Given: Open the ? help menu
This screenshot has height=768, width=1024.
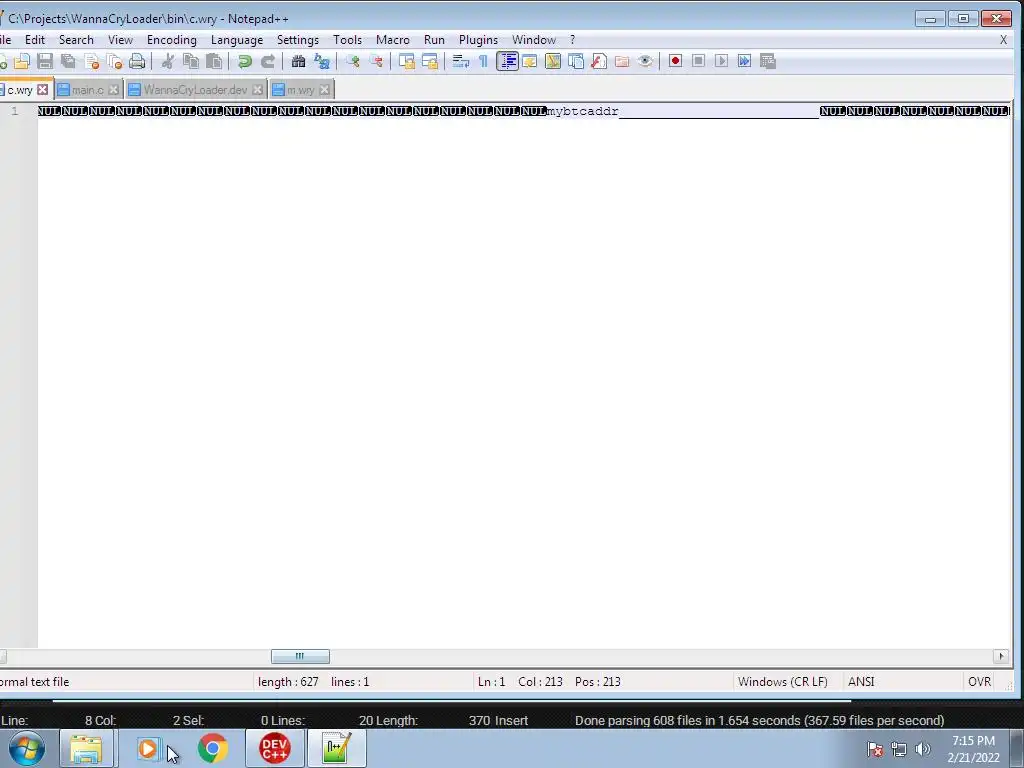Looking at the screenshot, I should click(x=573, y=40).
